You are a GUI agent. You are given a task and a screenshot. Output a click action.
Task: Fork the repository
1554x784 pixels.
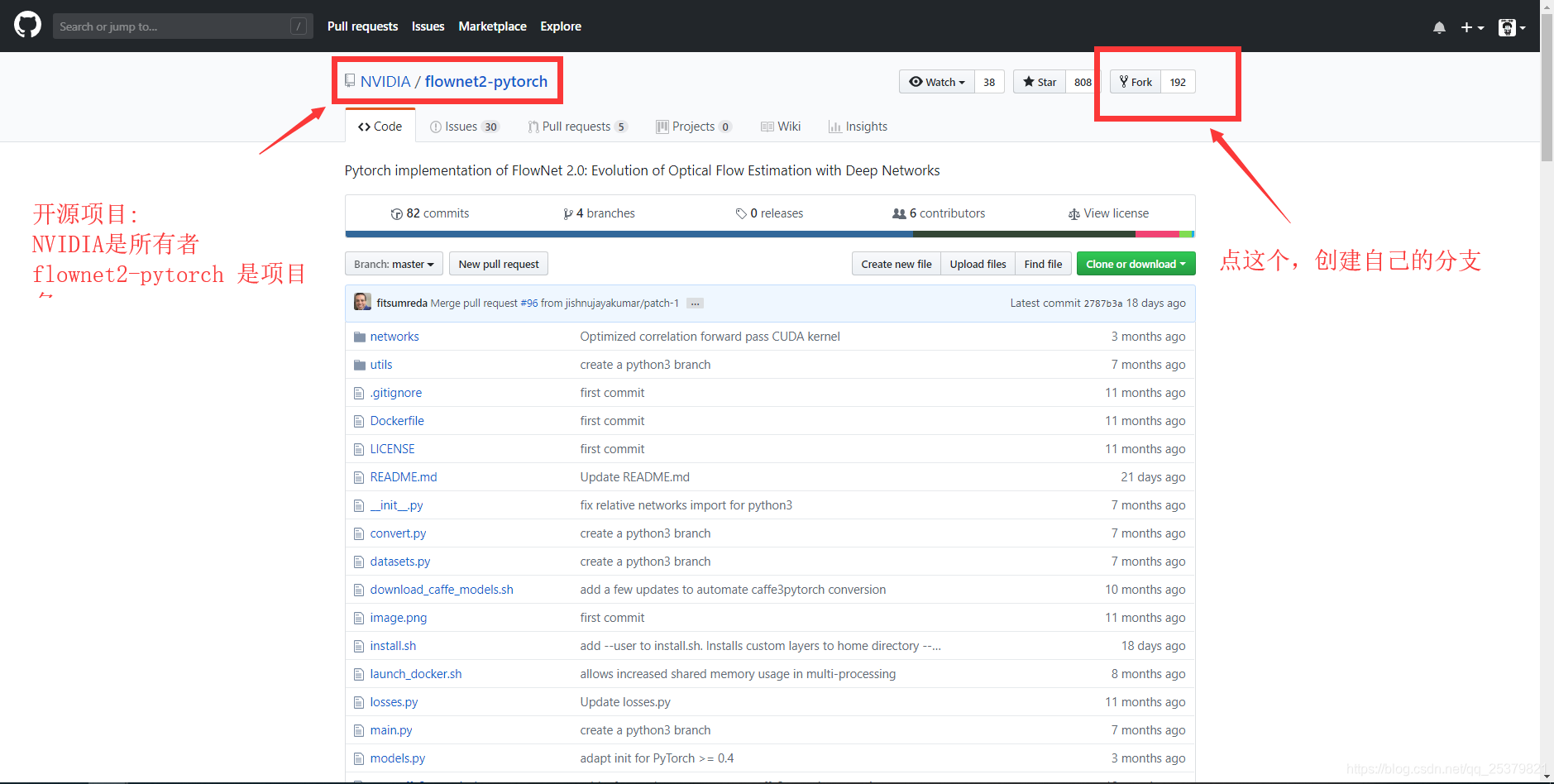[1136, 82]
